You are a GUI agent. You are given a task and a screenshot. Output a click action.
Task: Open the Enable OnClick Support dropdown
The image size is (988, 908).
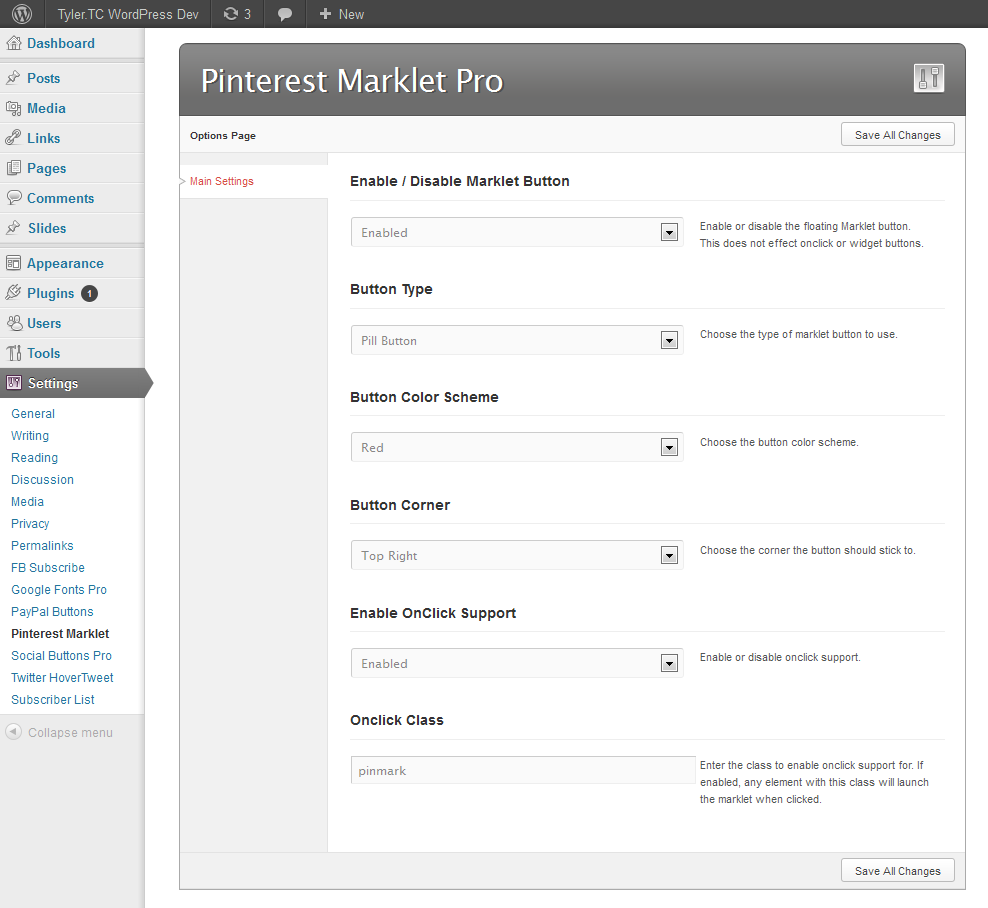click(517, 663)
